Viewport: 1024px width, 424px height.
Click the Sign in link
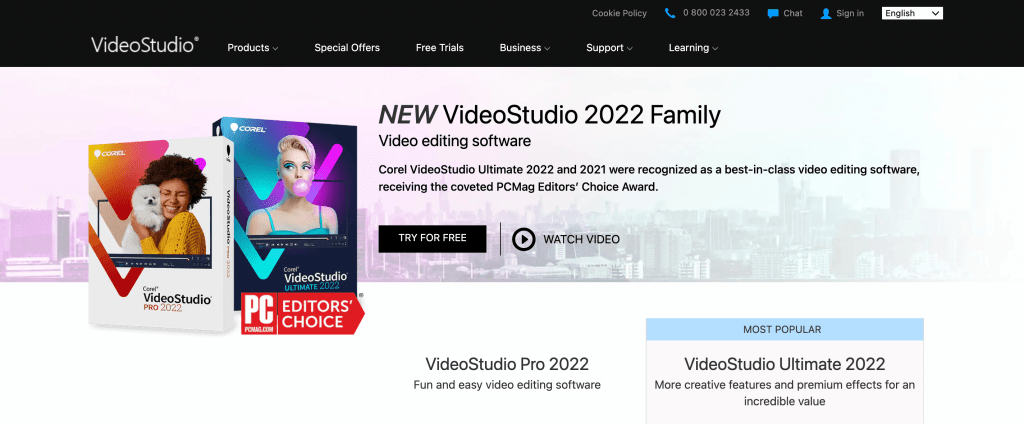point(850,13)
